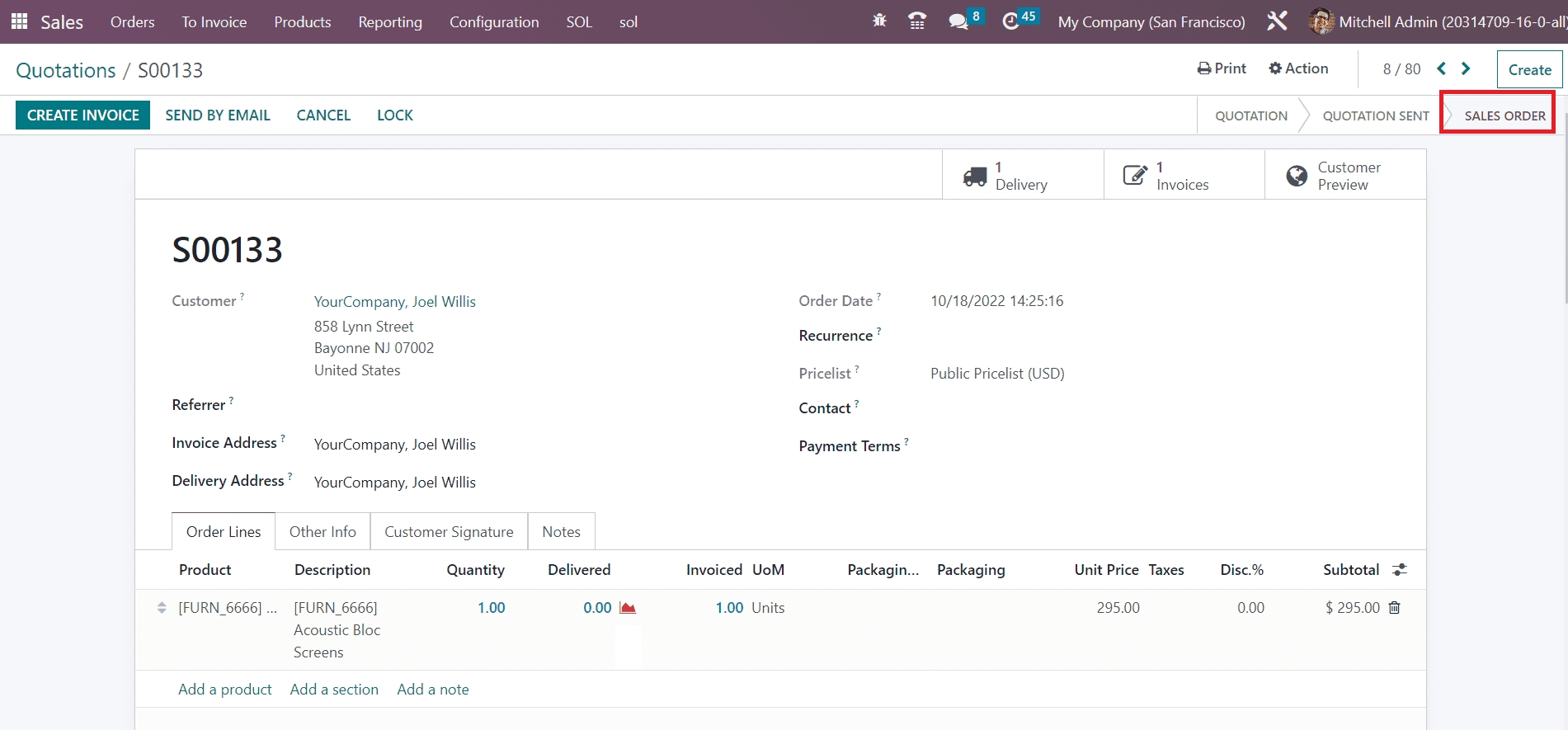Open the column settings toggle icon
1568x730 pixels.
pos(1400,570)
